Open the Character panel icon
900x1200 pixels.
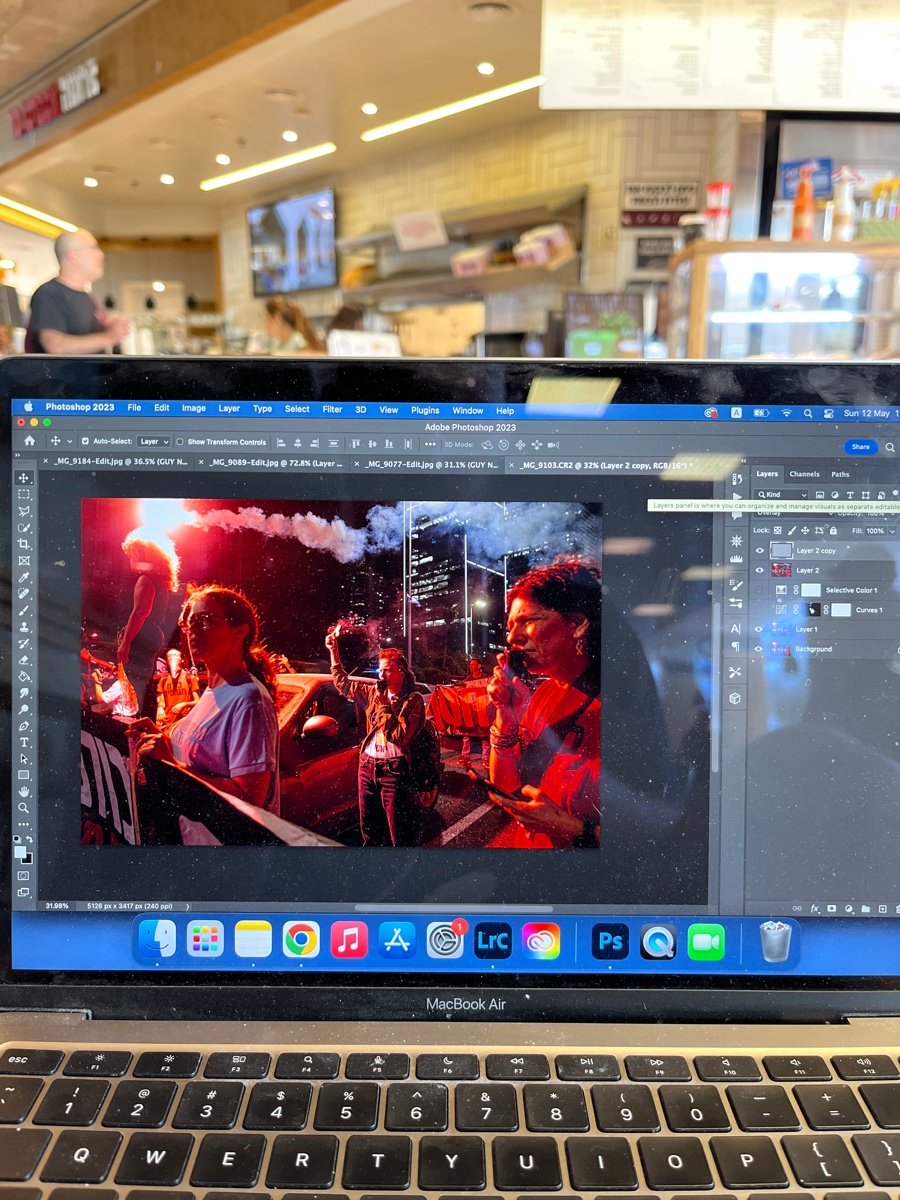(x=735, y=629)
